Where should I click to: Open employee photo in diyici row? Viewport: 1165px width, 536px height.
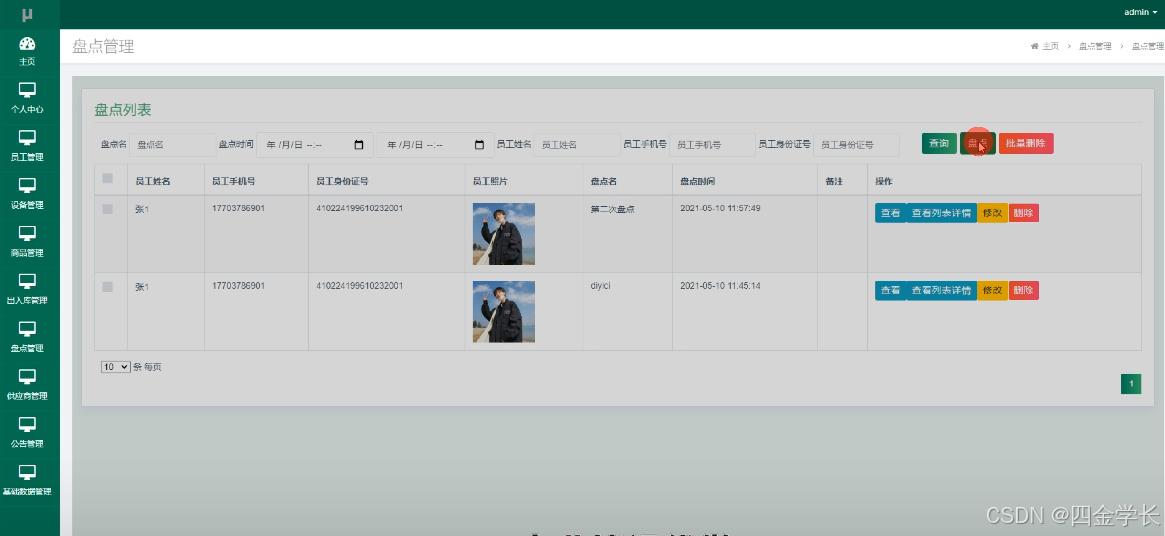coord(504,311)
